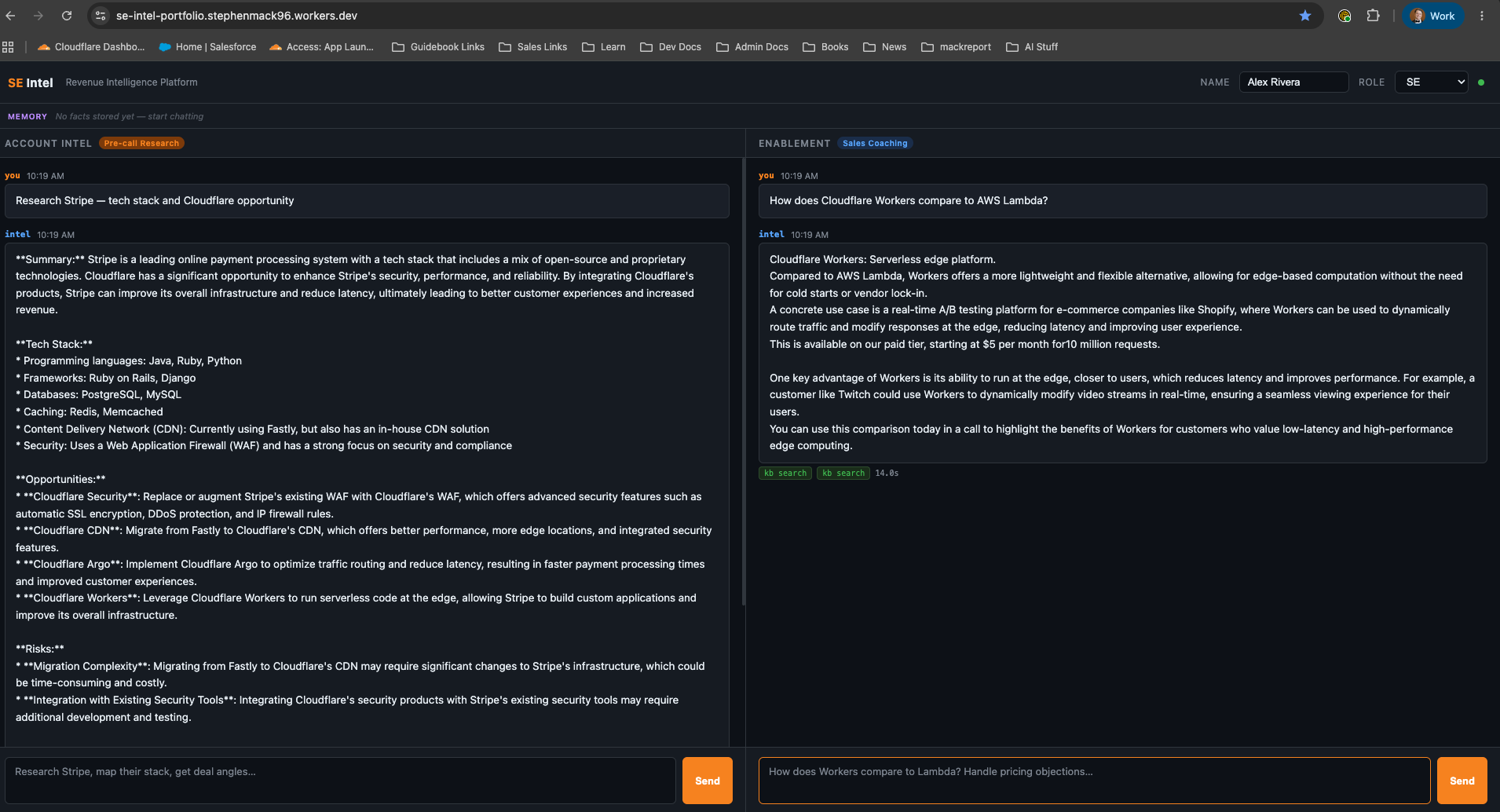Screen dimensions: 1500x812
Task: Click the Account Intel panel scrollbar
Action: [743, 382]
